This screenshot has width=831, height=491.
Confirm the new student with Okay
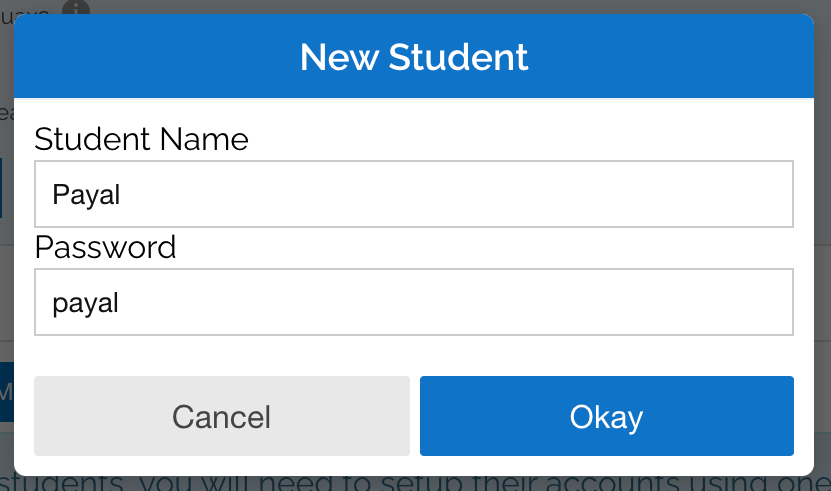(x=607, y=416)
